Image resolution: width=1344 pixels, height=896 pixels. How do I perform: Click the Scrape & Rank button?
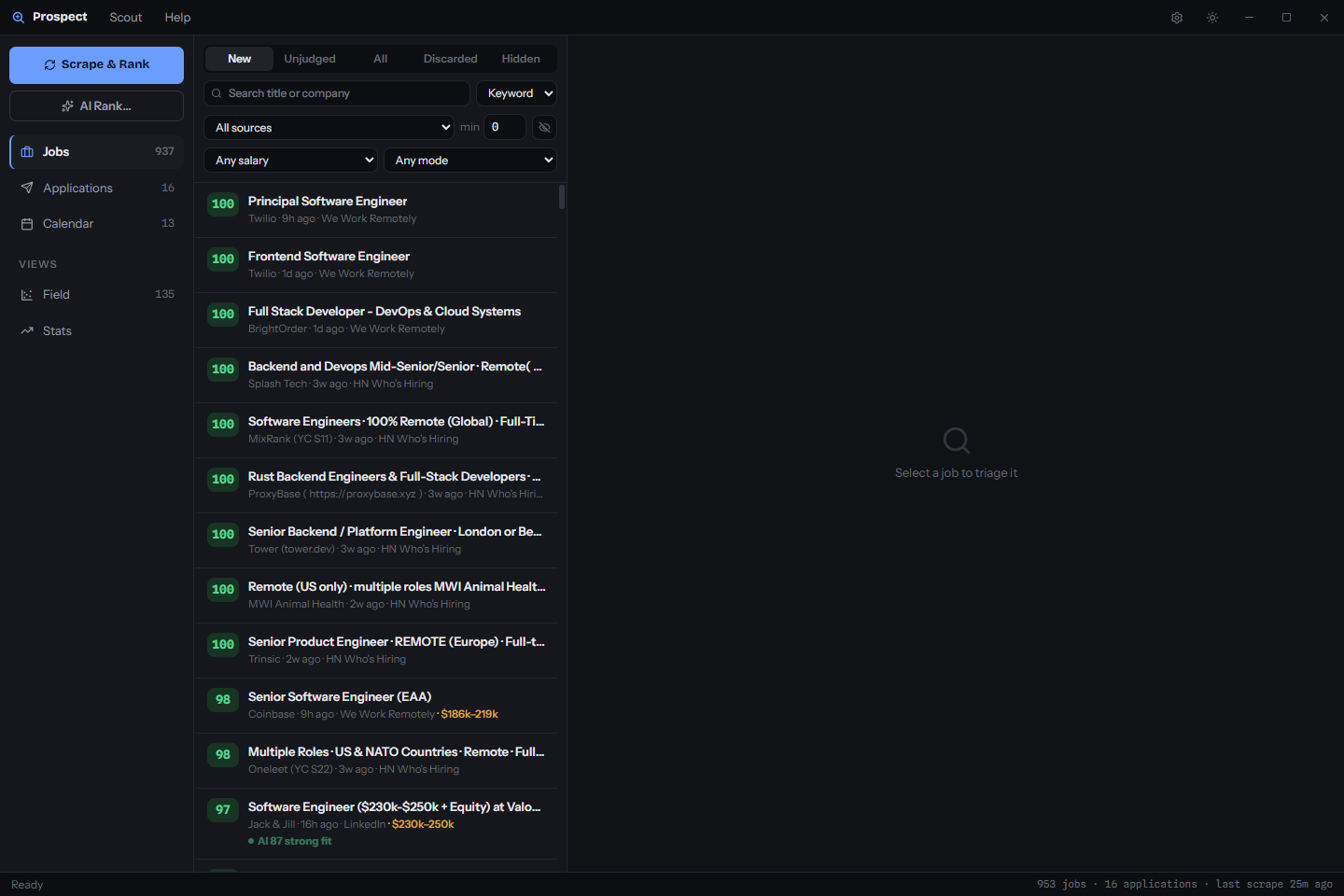tap(96, 65)
